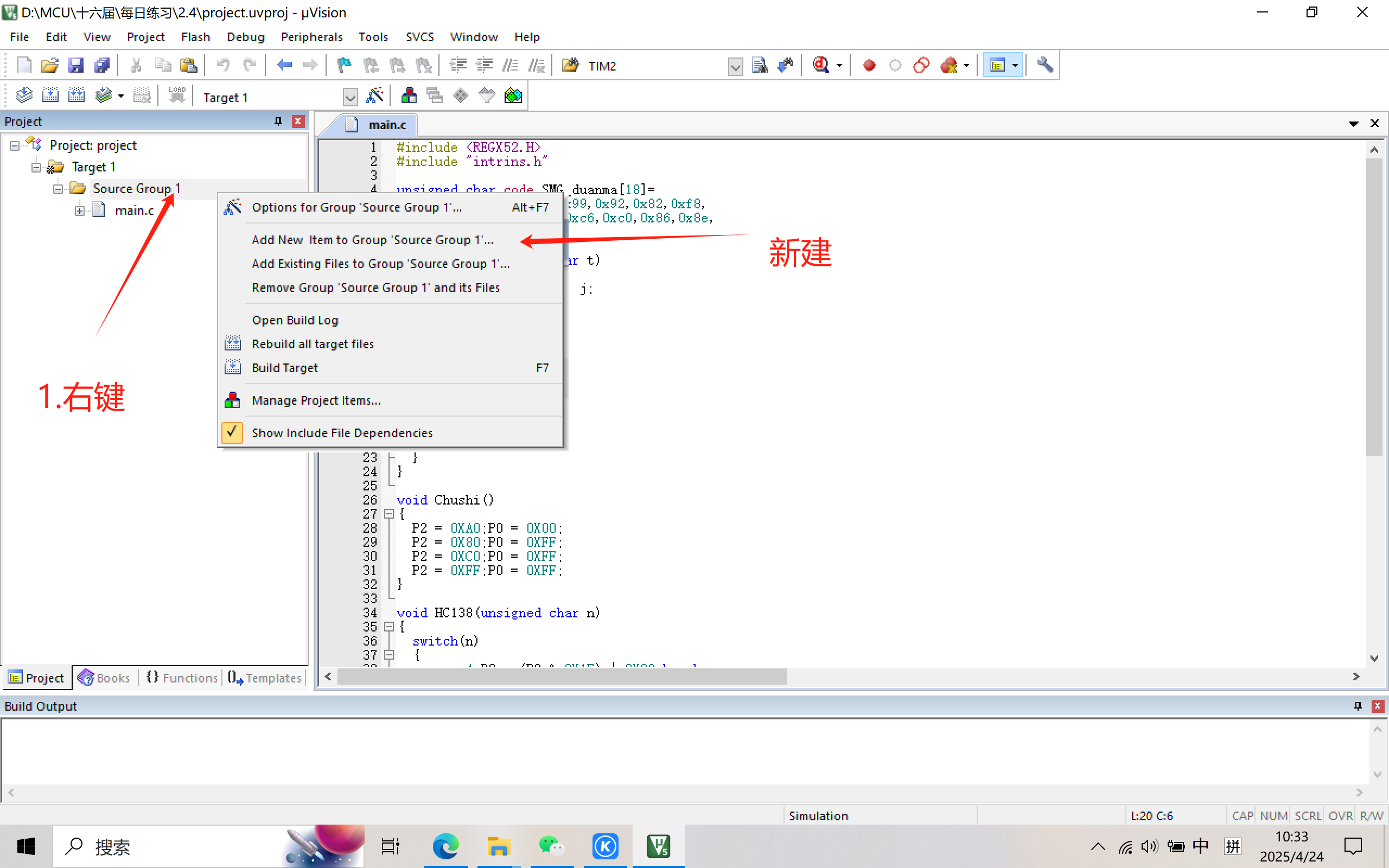Close the Build Output panel

(1377, 706)
